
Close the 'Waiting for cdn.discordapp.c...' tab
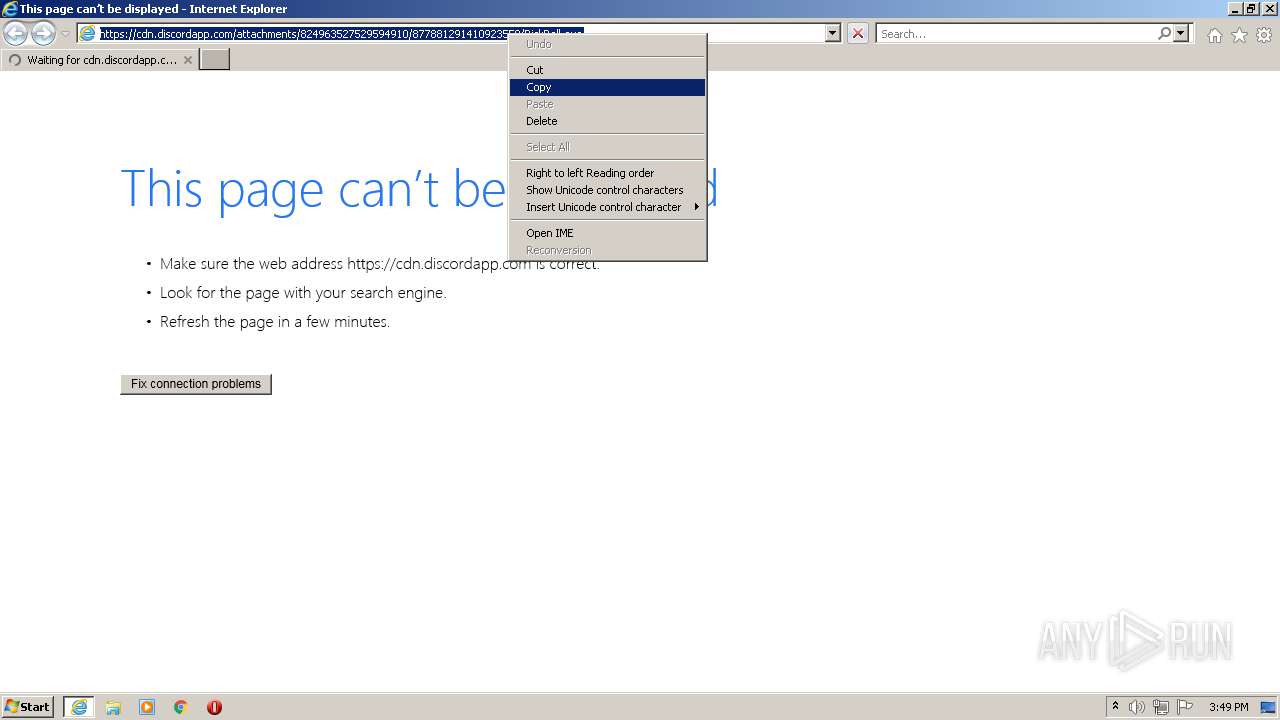(x=187, y=60)
